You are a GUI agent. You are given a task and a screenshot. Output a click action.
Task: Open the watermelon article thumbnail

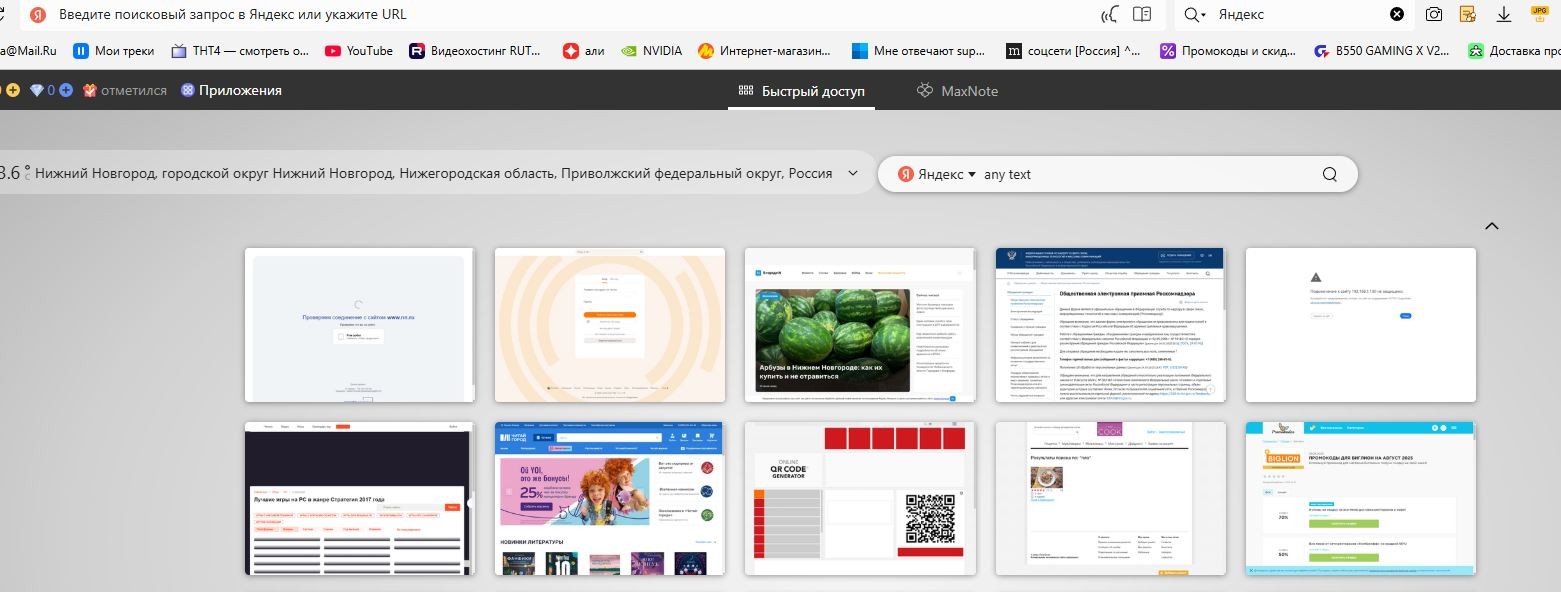859,325
